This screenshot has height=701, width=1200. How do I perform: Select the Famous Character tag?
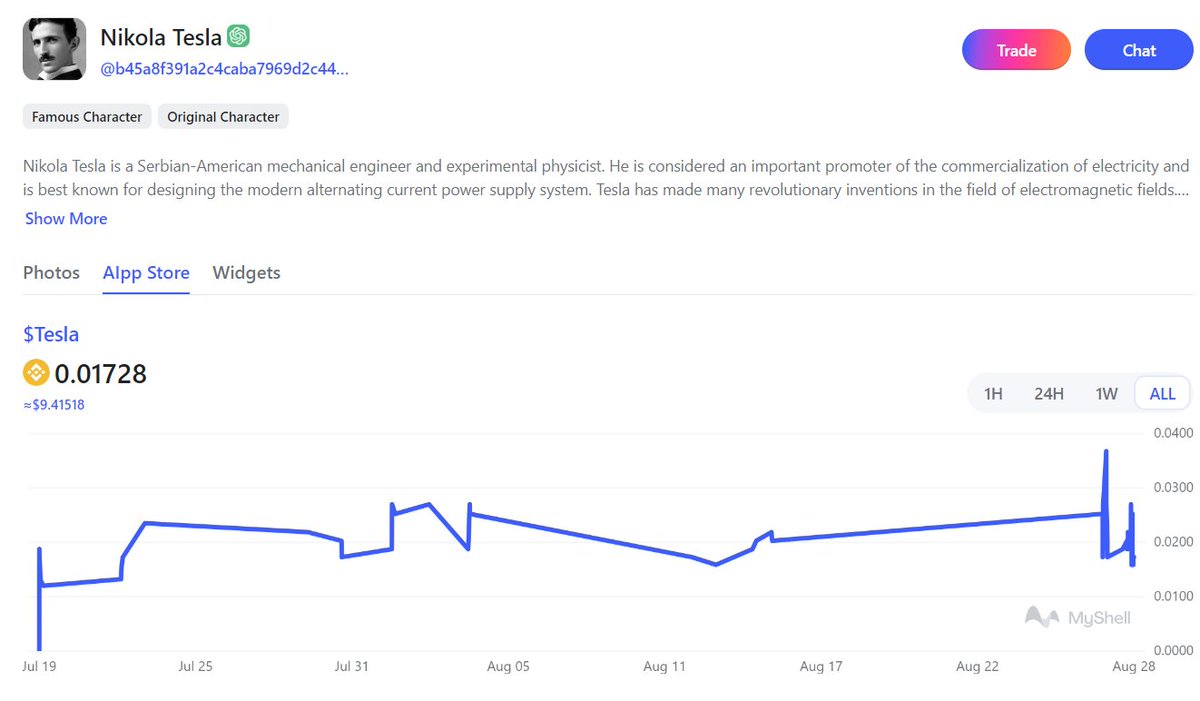click(x=87, y=117)
